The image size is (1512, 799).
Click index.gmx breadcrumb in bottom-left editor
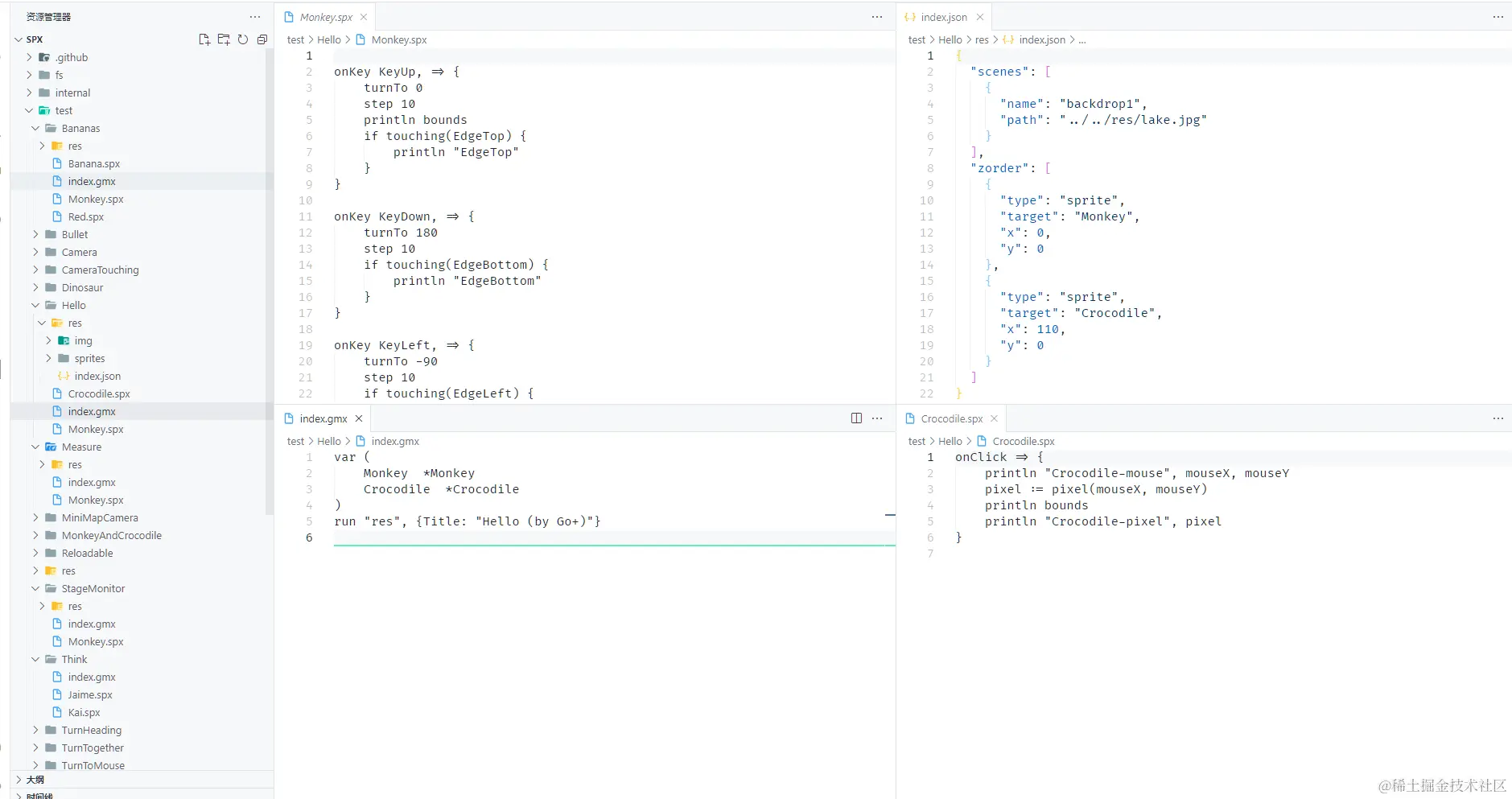click(x=395, y=441)
